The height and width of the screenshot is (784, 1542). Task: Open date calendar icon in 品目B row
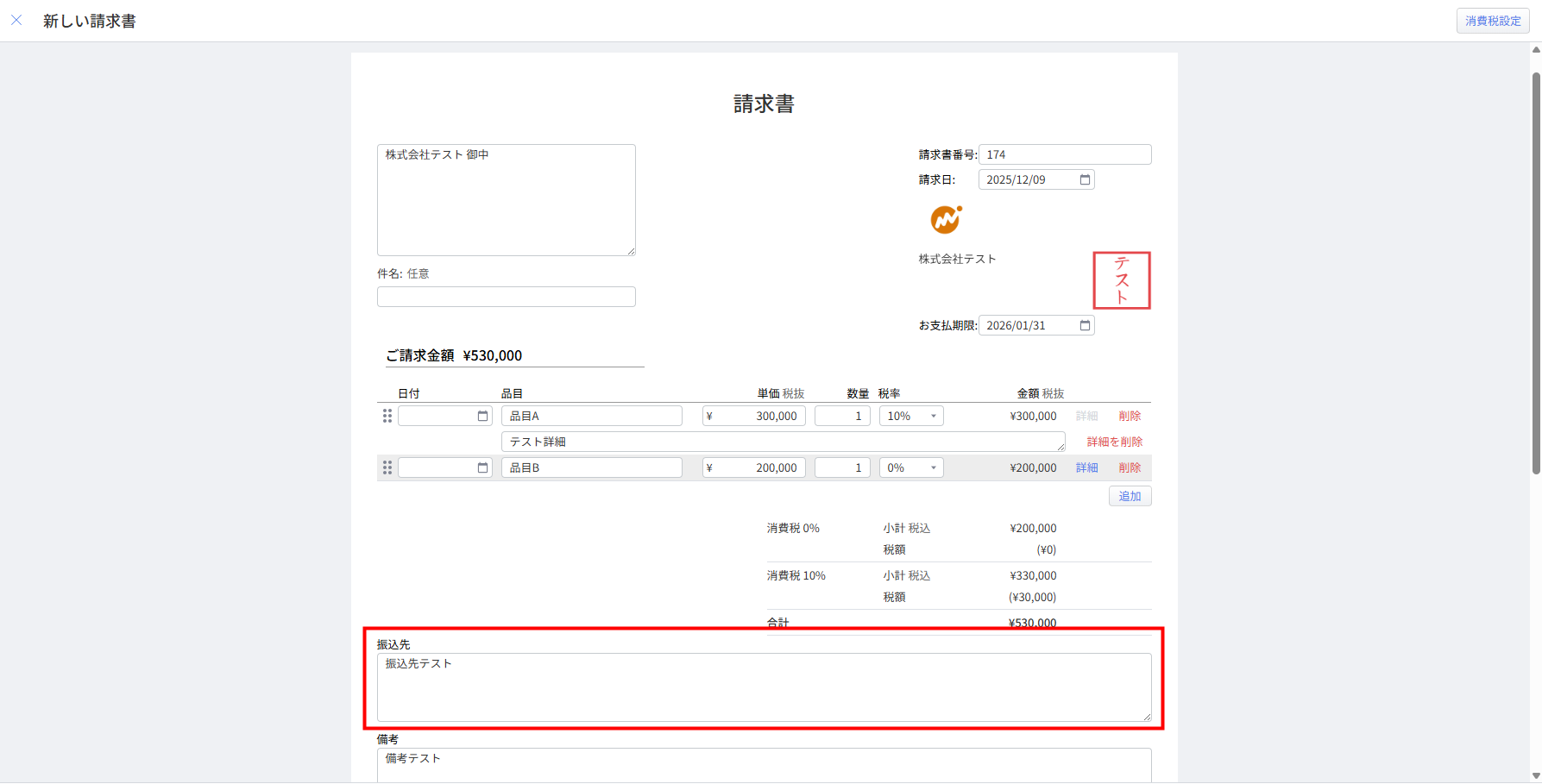482,467
